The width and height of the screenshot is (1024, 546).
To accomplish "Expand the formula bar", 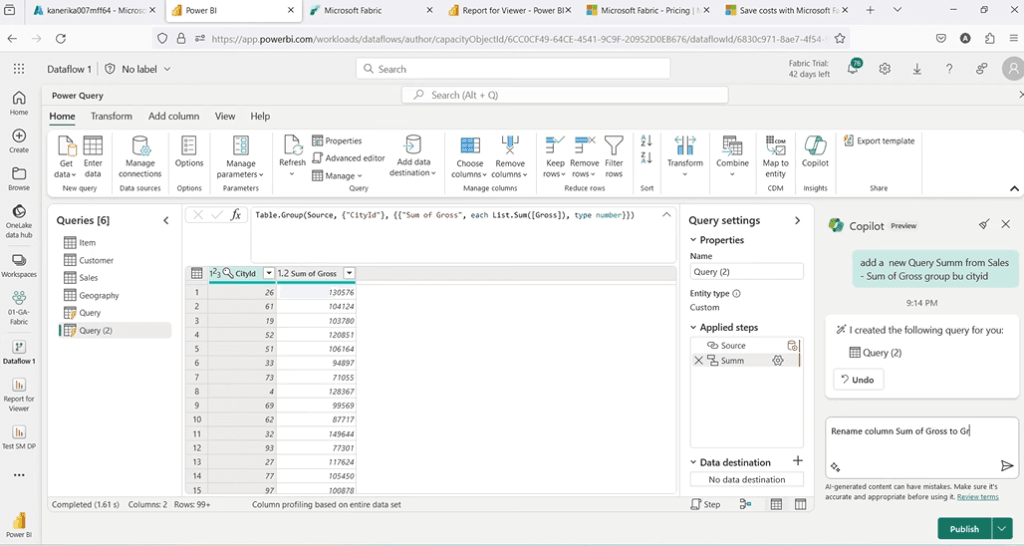I will (666, 214).
